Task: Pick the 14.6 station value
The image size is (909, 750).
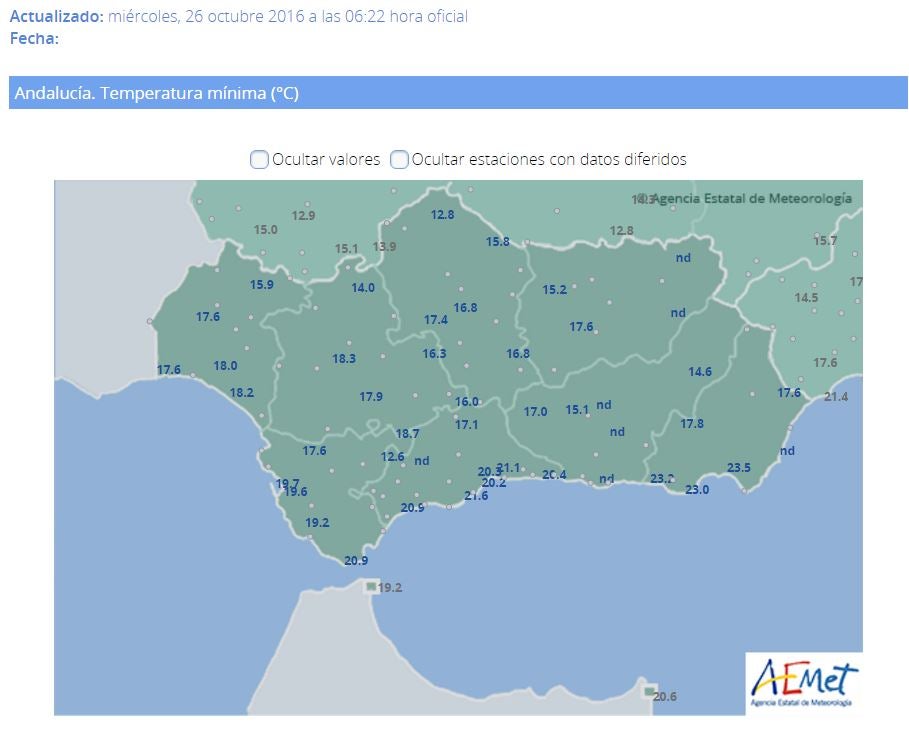Action: [x=700, y=372]
